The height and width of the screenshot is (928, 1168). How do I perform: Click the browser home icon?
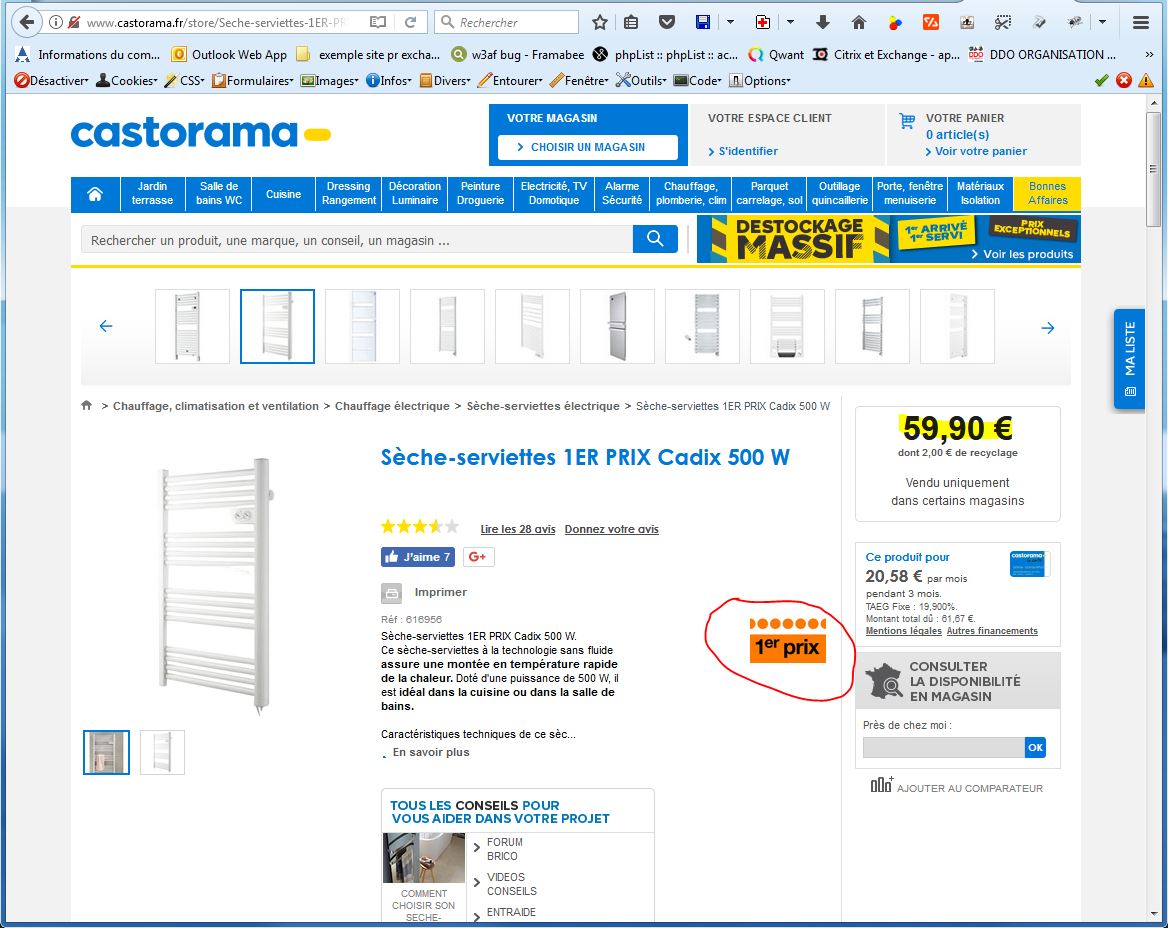point(858,22)
